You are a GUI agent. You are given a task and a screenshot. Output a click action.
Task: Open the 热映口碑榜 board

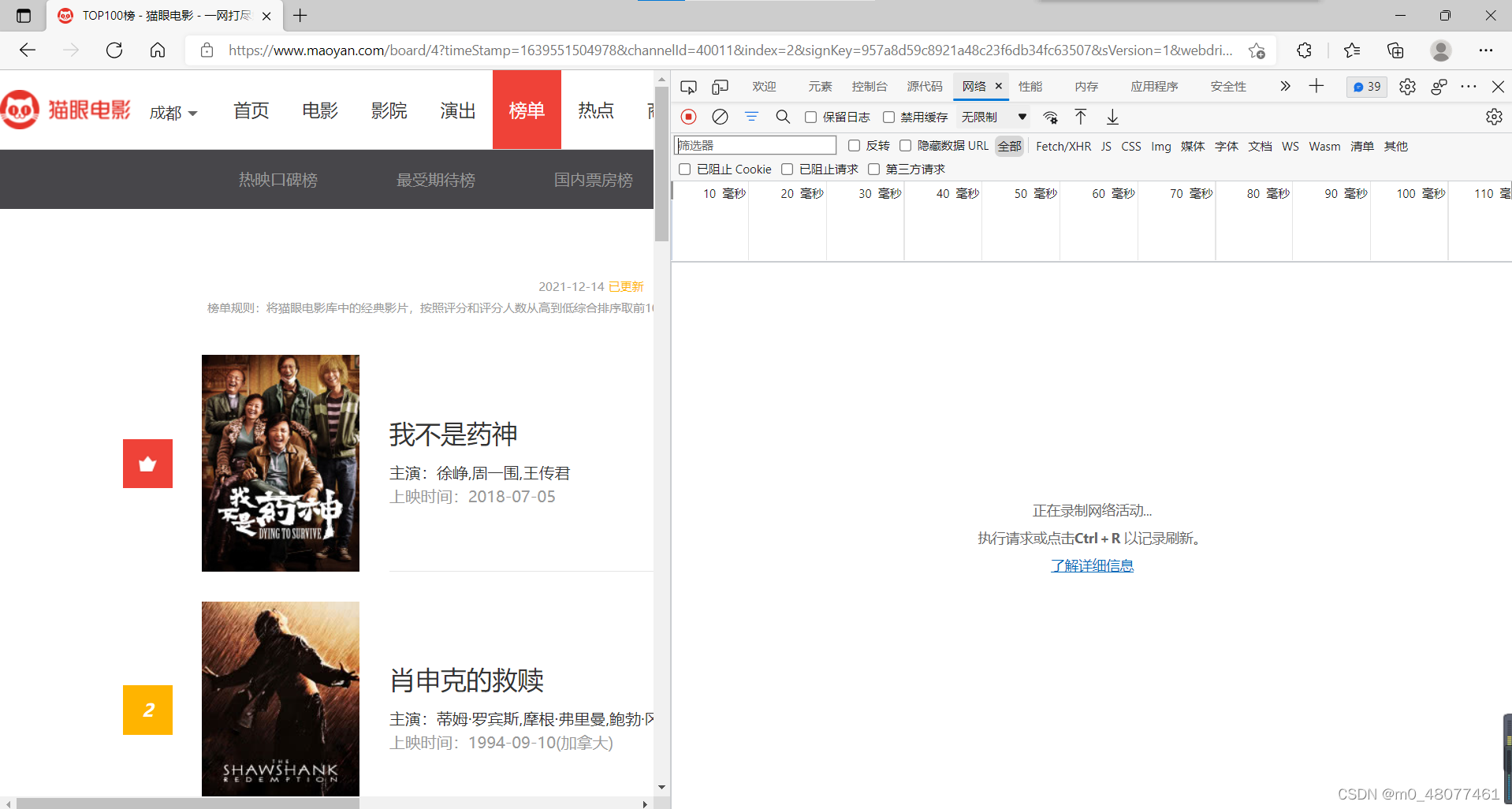[x=278, y=180]
